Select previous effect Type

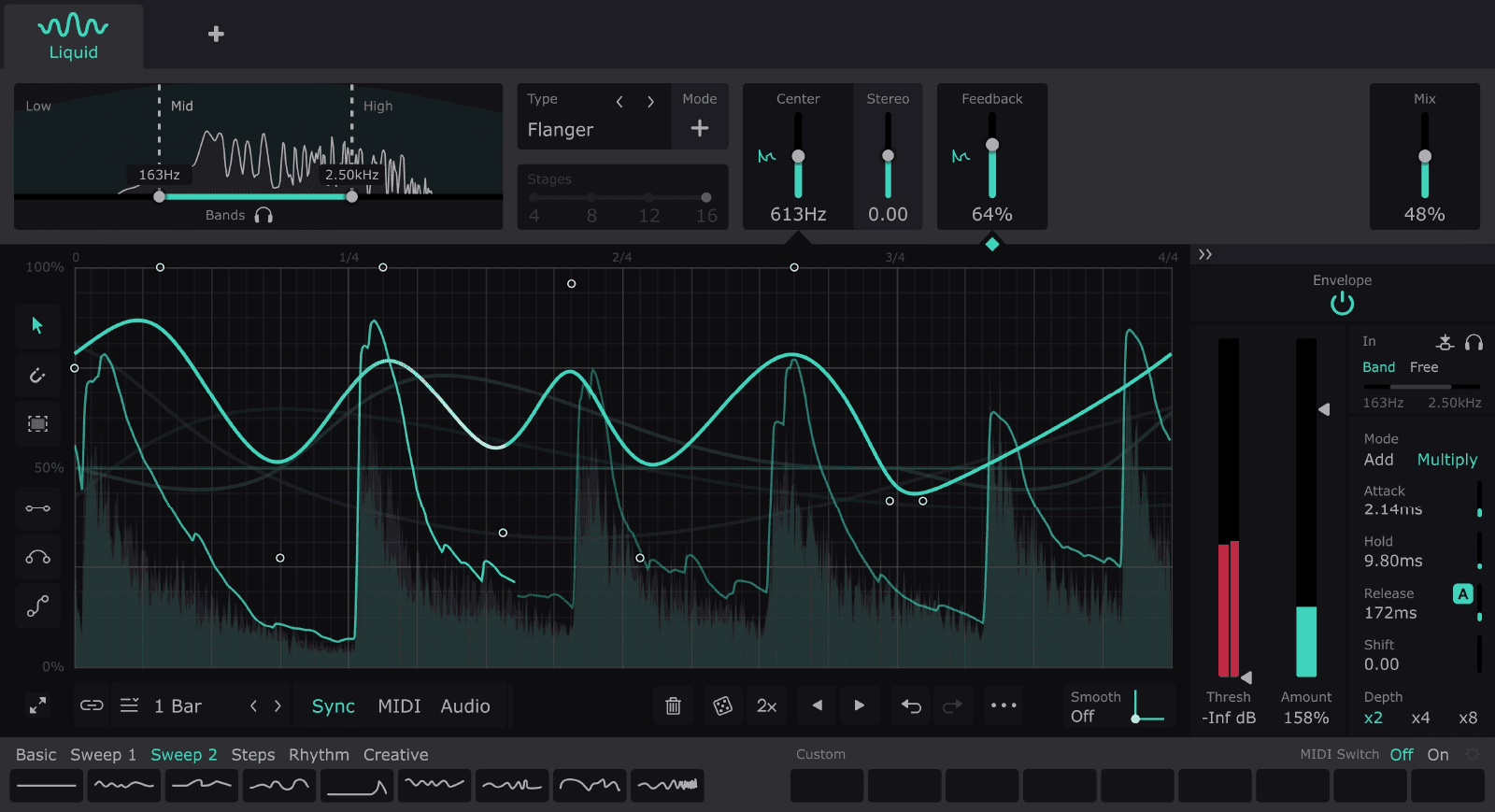coord(619,102)
